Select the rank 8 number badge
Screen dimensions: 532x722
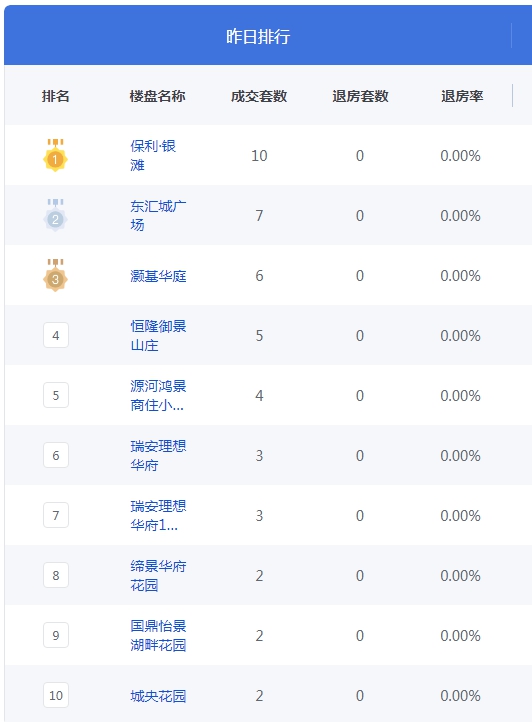tap(56, 575)
